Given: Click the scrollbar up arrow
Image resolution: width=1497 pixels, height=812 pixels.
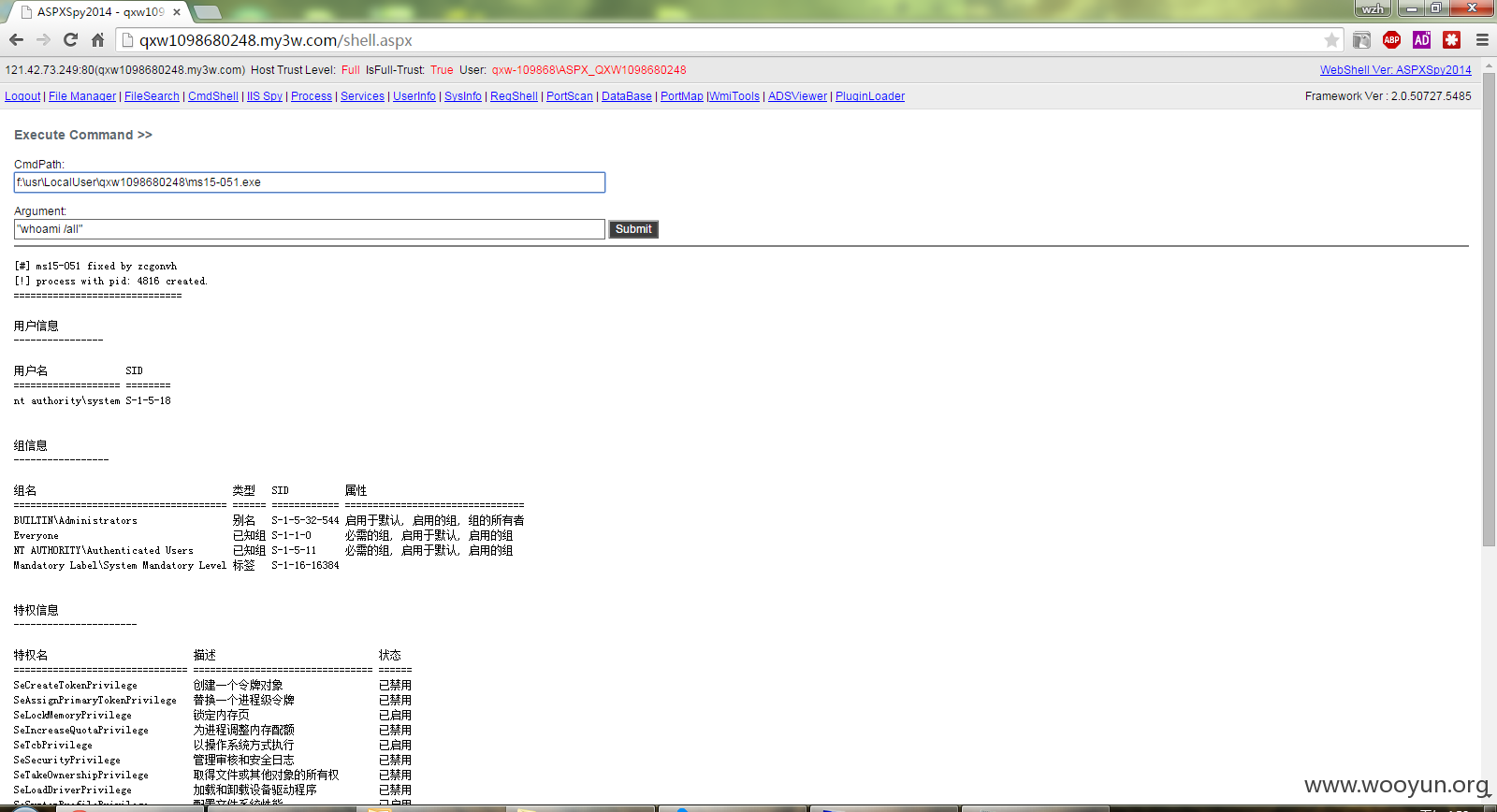Looking at the screenshot, I should [x=1489, y=65].
